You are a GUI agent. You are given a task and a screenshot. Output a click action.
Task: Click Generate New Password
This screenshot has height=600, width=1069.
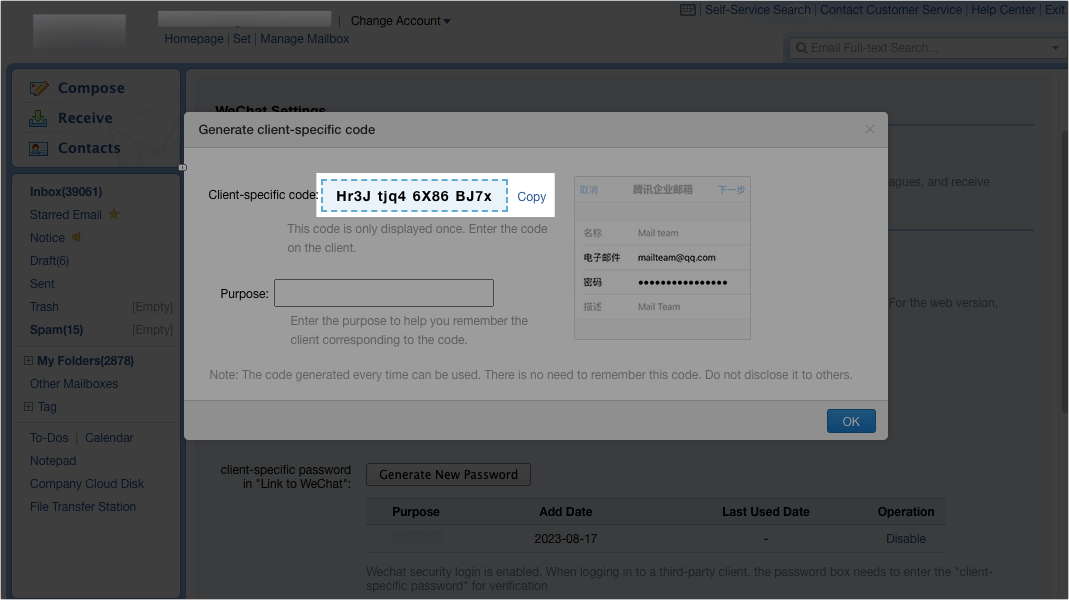pos(448,474)
